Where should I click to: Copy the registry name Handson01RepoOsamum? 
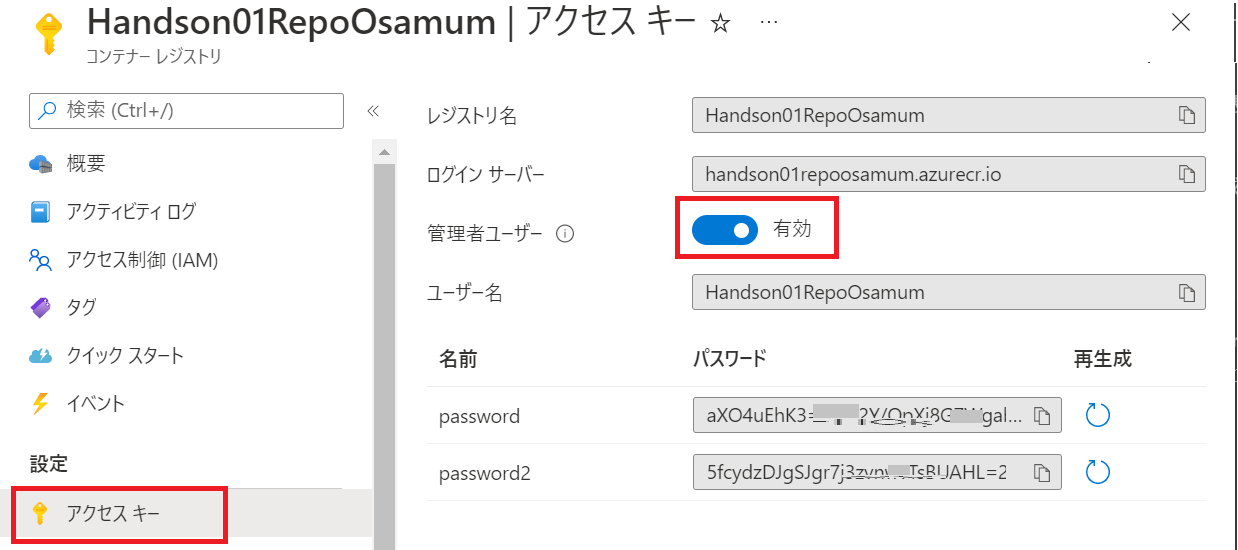[1187, 115]
